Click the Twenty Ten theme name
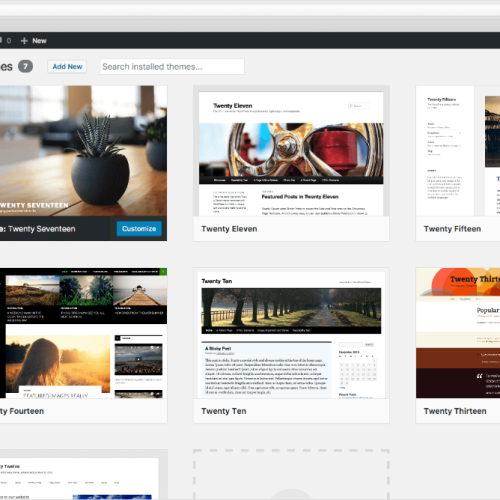Viewport: 500px width, 500px height. pyautogui.click(x=224, y=411)
